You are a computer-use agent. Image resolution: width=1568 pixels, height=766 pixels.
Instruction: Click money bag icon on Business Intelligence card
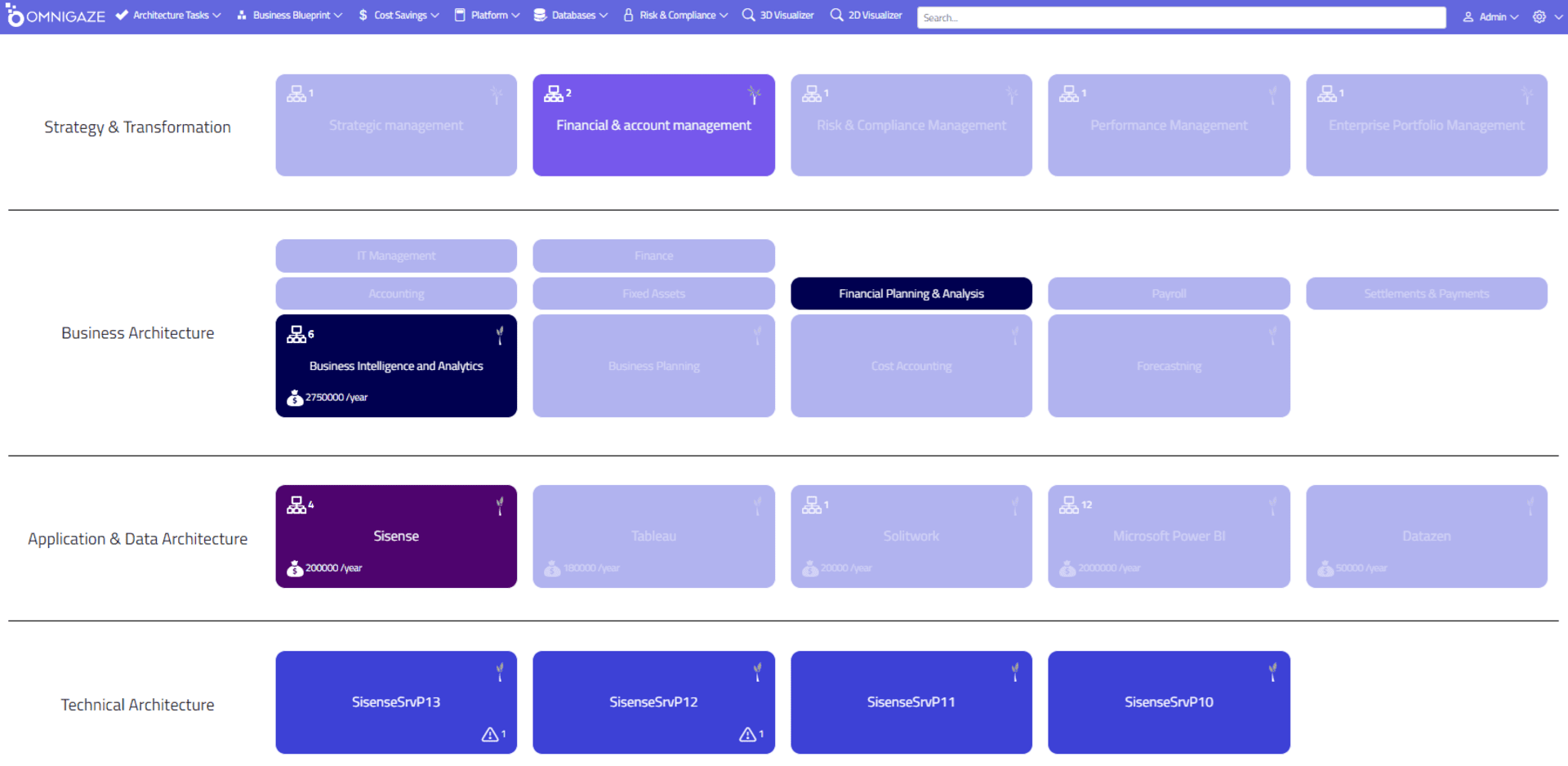[295, 398]
